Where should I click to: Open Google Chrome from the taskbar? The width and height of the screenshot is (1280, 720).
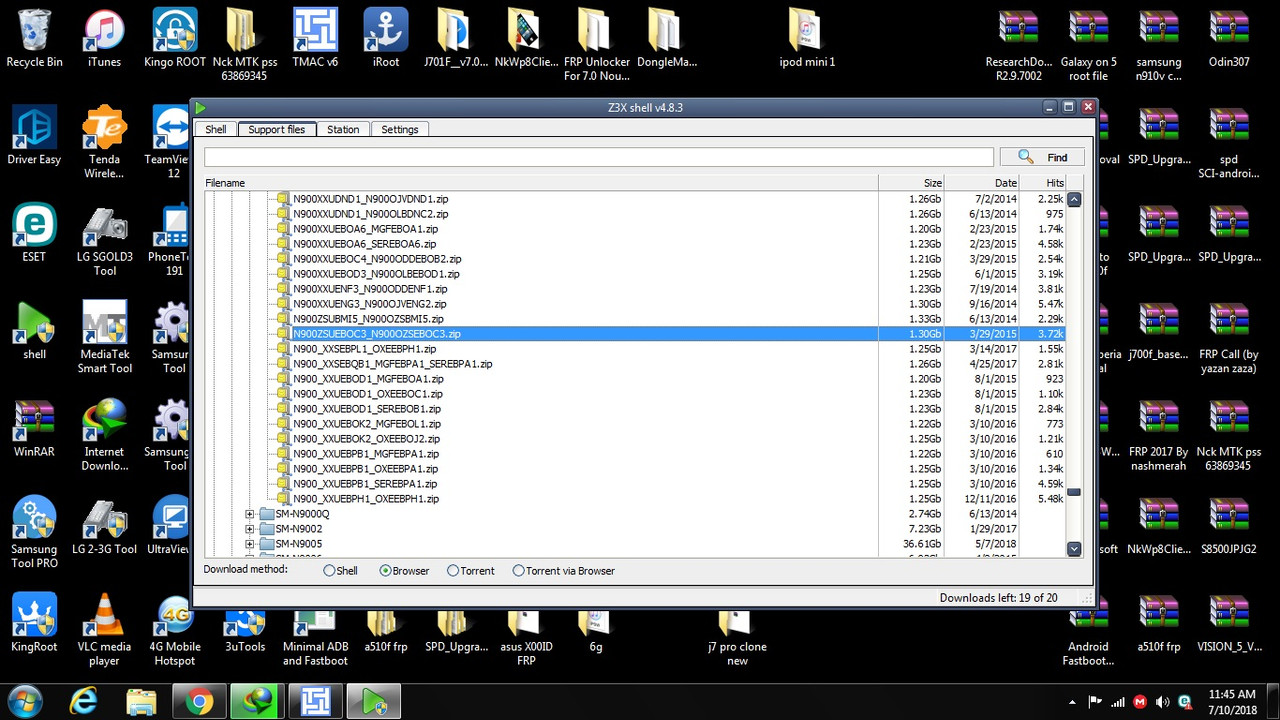point(199,701)
